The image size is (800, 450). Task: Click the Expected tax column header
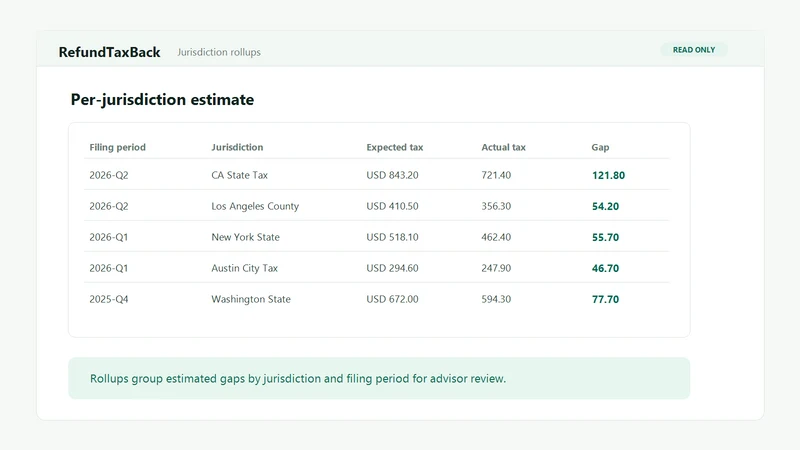[394, 147]
